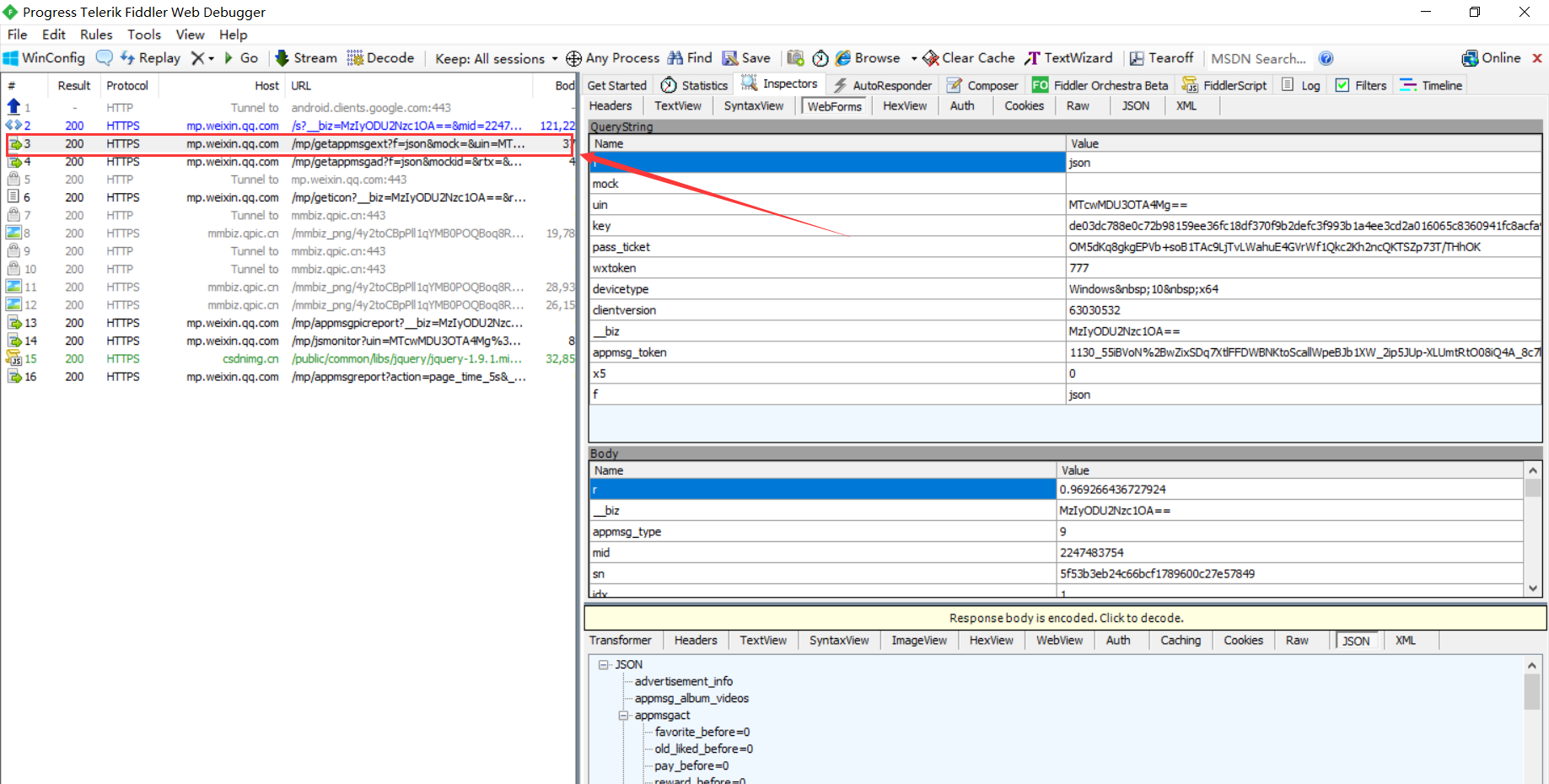Sort sessions by Result column header
The height and width of the screenshot is (784, 1549).
[x=74, y=85]
